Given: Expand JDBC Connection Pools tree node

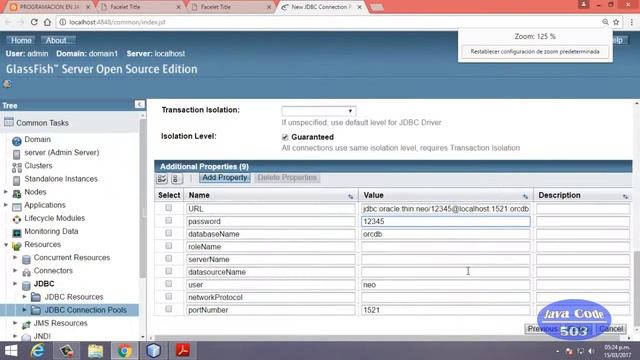Looking at the screenshot, I should tap(24, 310).
